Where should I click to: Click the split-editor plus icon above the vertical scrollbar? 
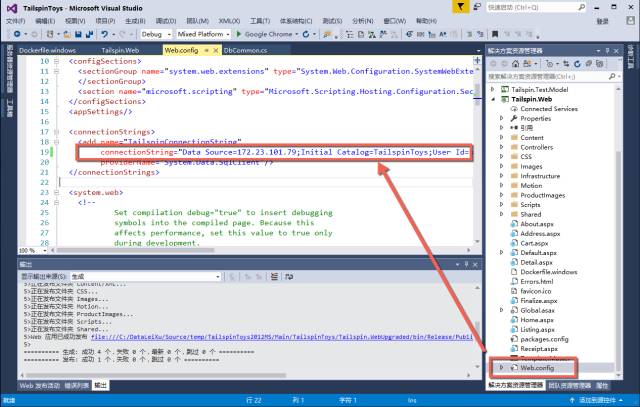477,60
